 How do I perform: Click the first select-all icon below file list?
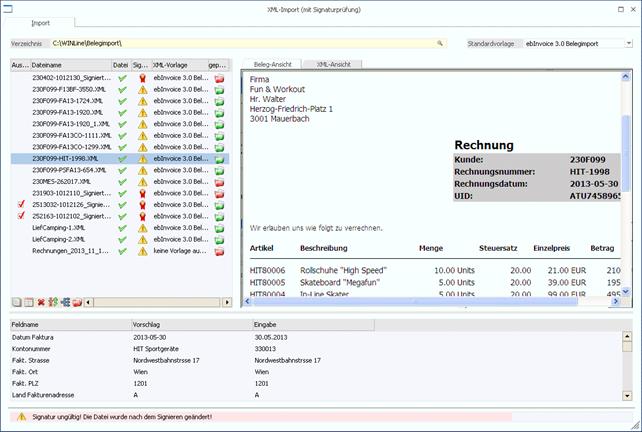point(16,302)
